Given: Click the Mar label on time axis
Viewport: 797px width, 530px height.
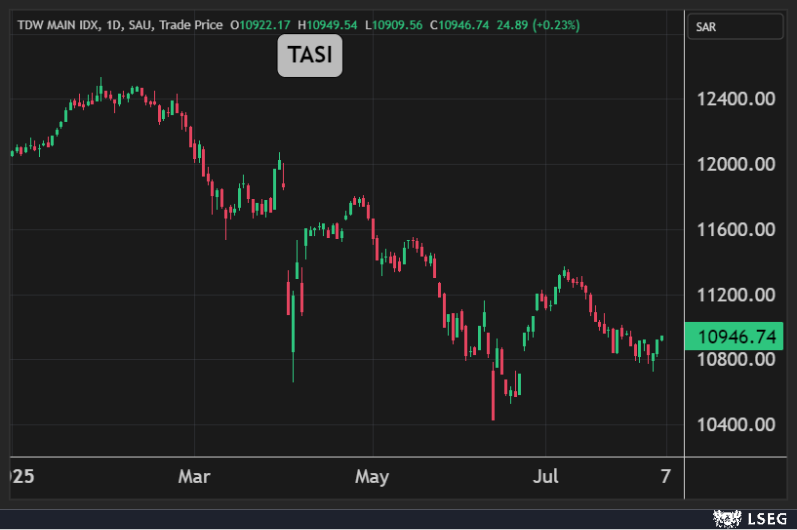Looking at the screenshot, I should [194, 475].
